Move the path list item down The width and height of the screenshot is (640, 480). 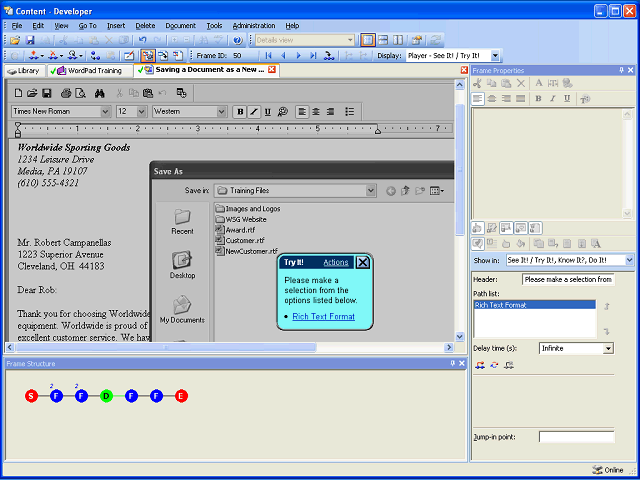(607, 331)
